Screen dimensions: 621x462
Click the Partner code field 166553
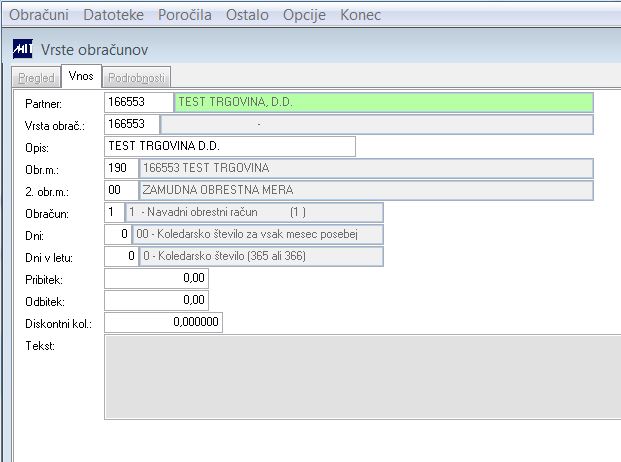139,103
